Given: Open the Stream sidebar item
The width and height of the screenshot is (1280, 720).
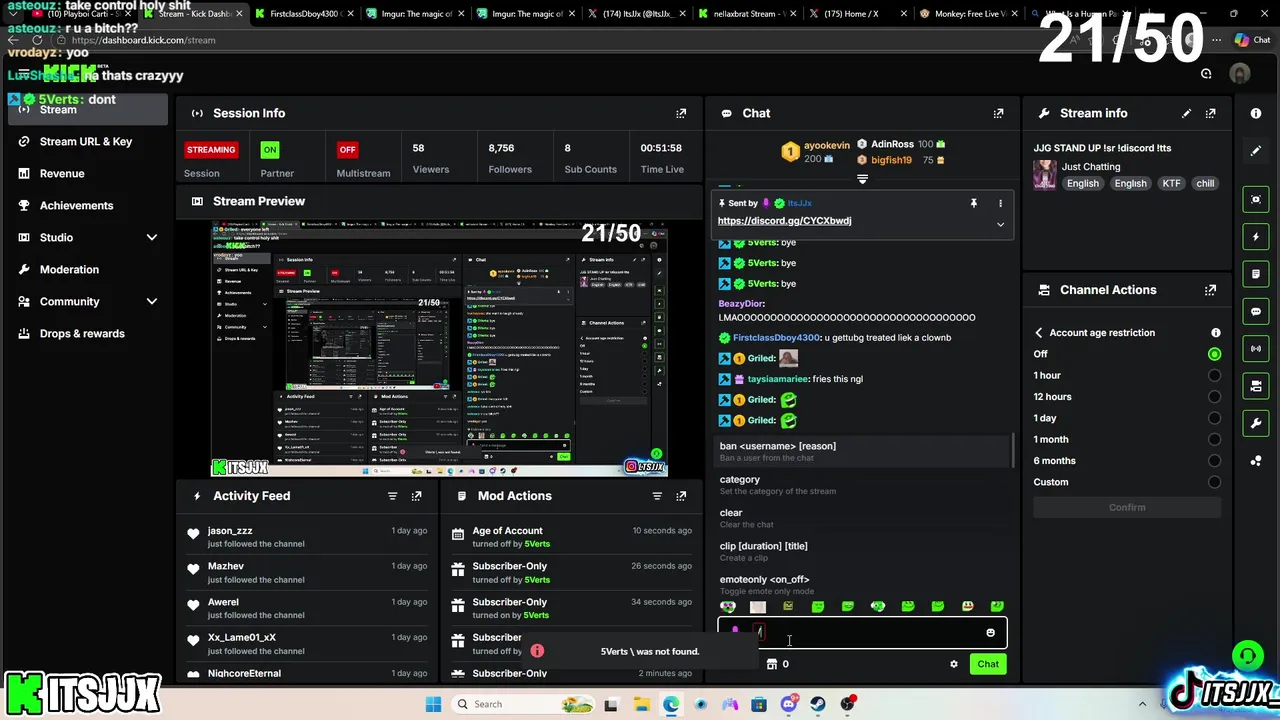Looking at the screenshot, I should click(x=88, y=110).
